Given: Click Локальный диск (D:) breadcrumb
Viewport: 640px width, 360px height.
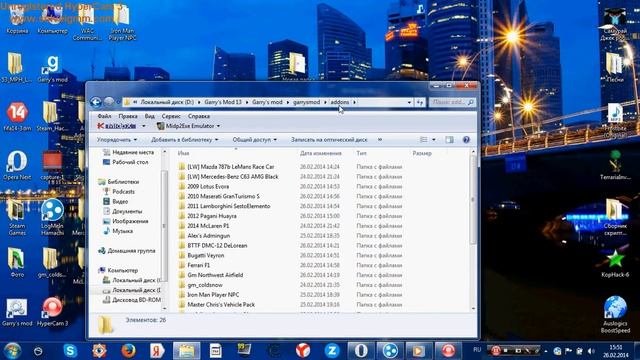Looking at the screenshot, I should [x=167, y=102].
